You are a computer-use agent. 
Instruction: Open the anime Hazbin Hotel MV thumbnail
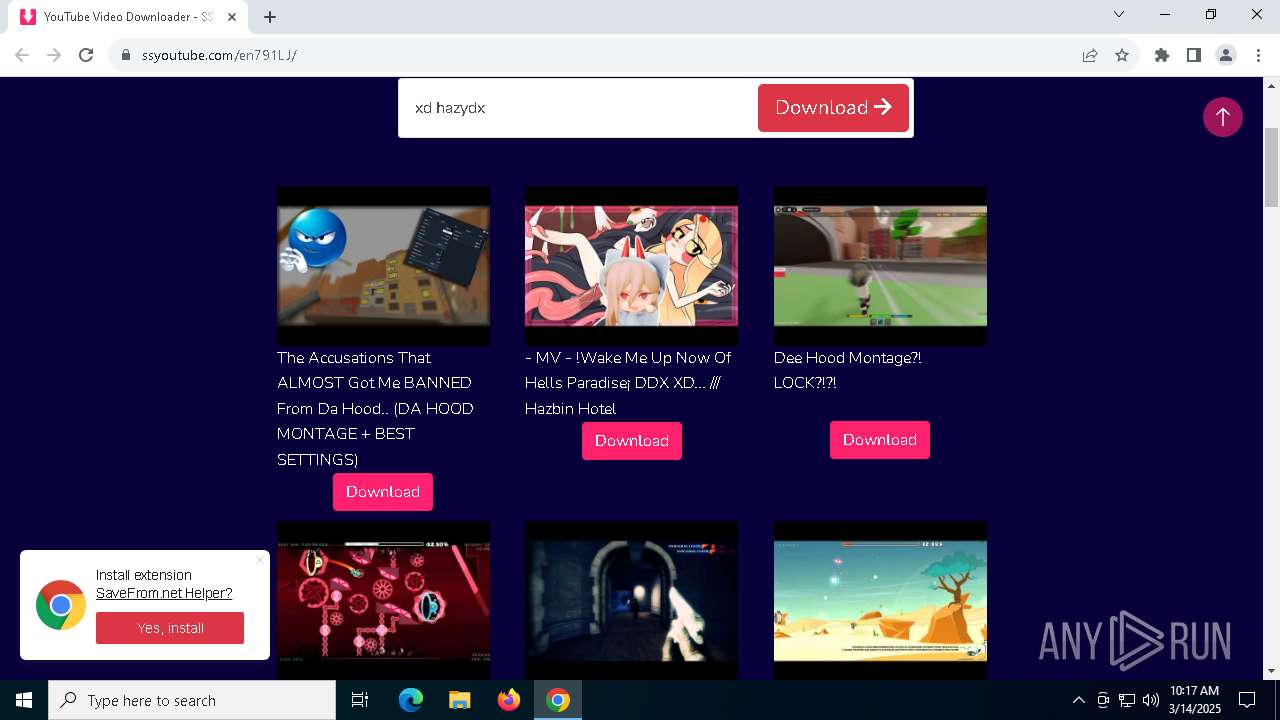(632, 266)
